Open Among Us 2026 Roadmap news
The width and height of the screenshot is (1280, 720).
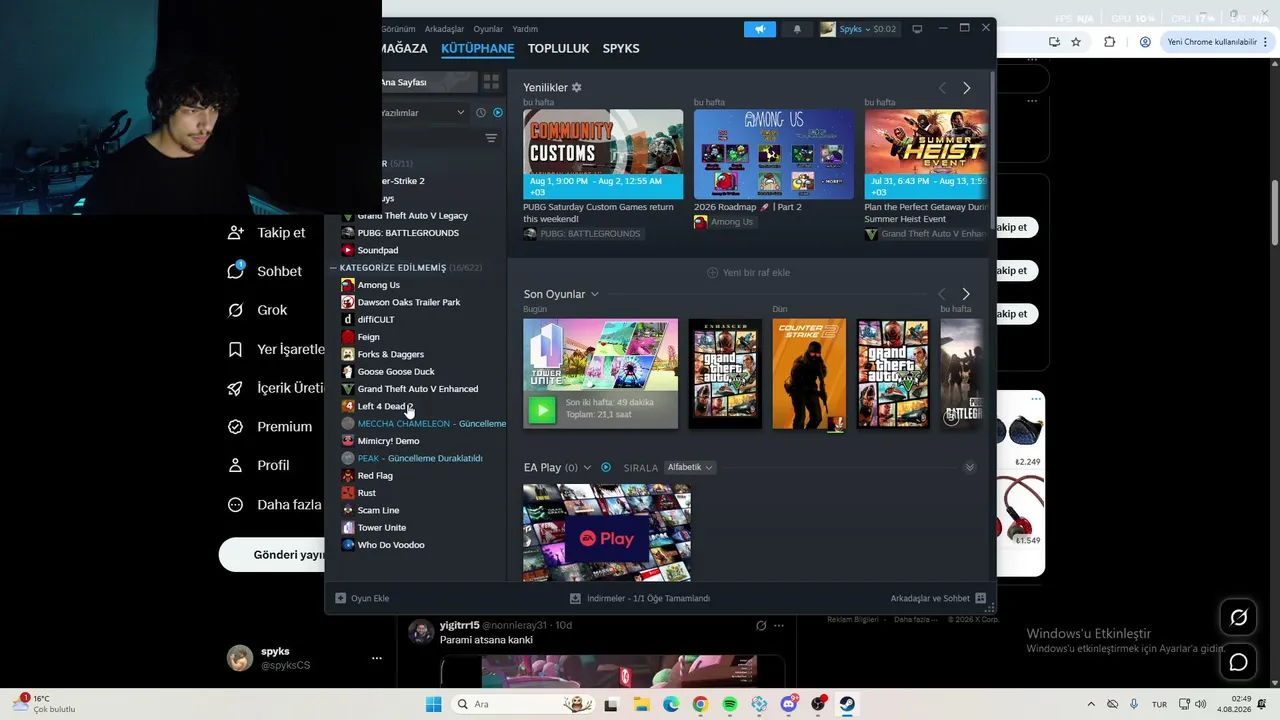774,154
